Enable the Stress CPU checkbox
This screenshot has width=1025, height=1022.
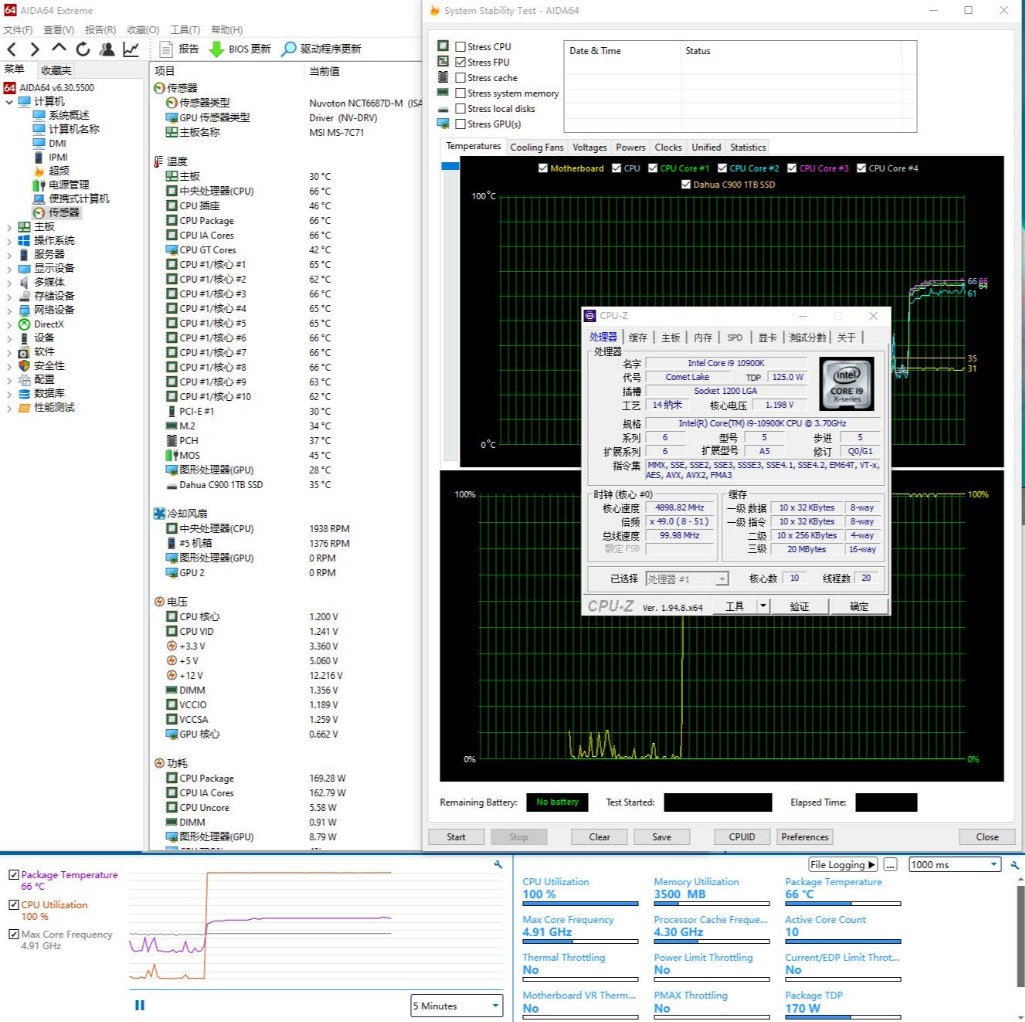point(460,47)
